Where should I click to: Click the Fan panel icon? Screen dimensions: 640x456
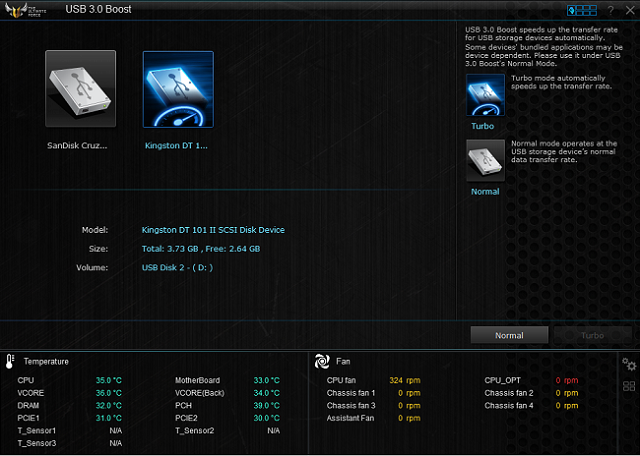click(x=322, y=361)
